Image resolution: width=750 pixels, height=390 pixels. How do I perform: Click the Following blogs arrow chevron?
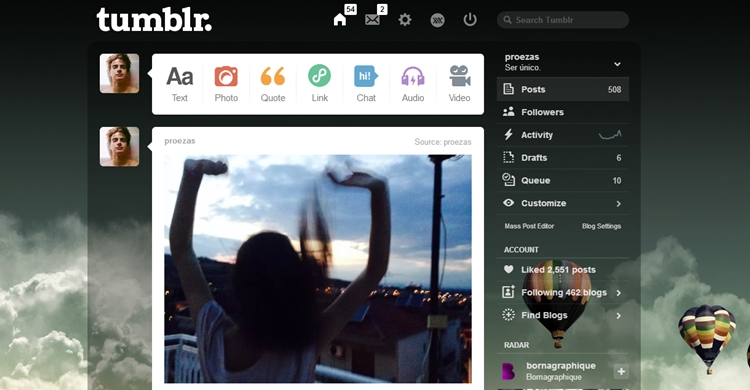click(x=618, y=293)
